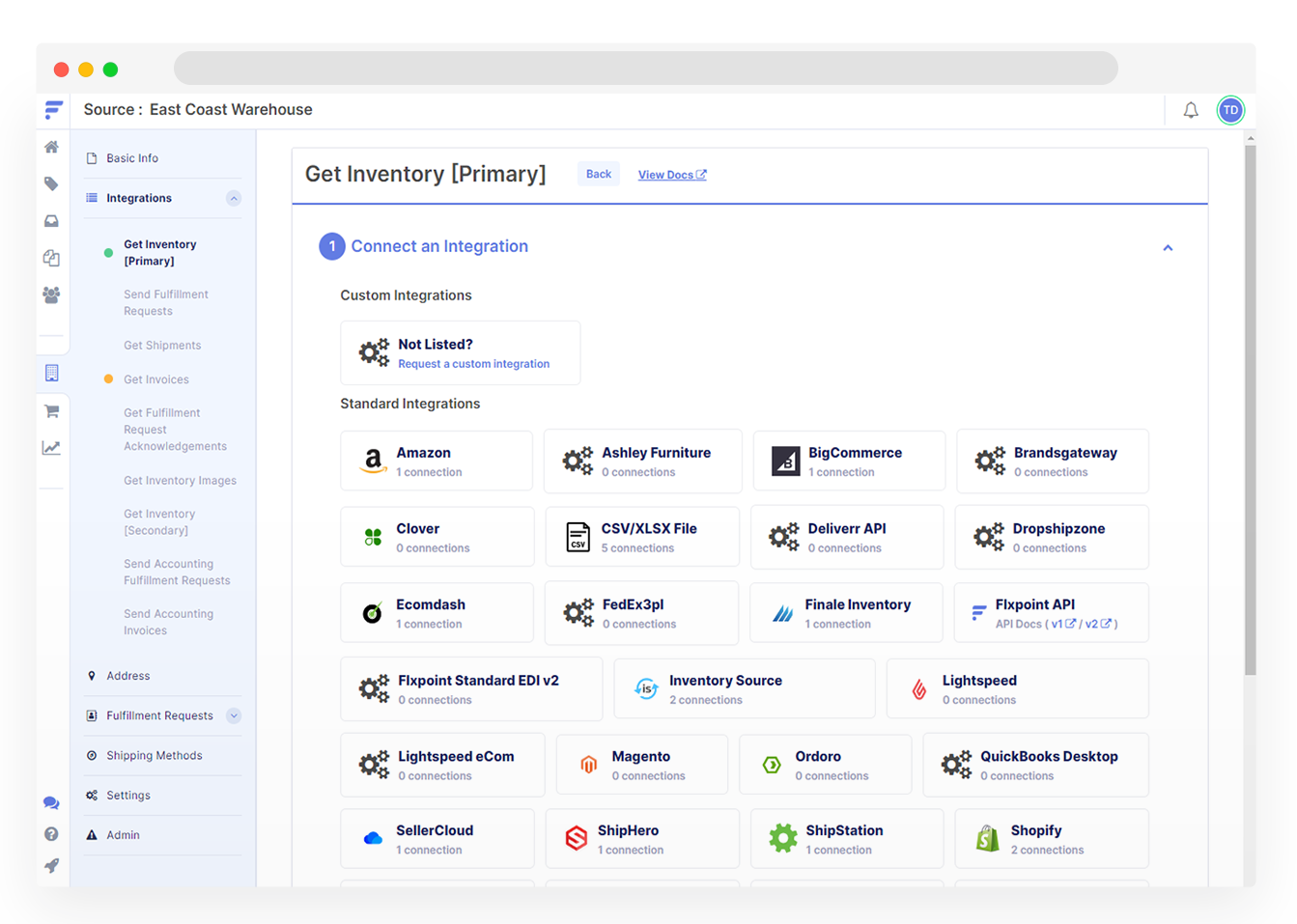Viewport: 1297px width, 924px height.
Task: Open the View Docs link
Action: point(672,175)
